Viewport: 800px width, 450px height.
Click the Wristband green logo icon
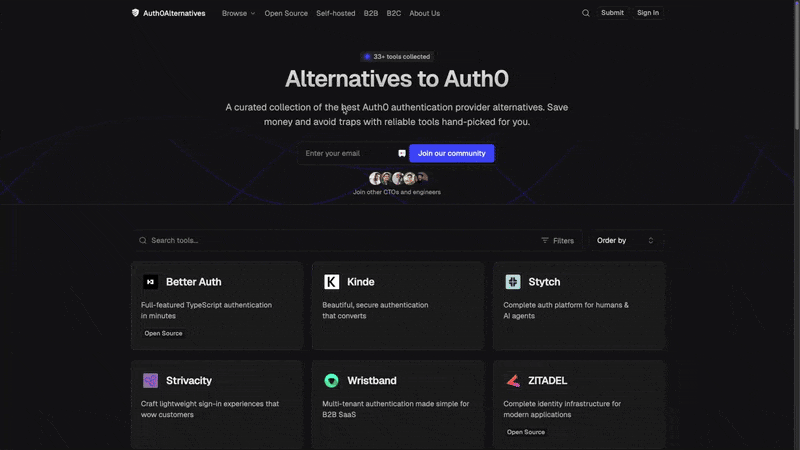(x=332, y=381)
